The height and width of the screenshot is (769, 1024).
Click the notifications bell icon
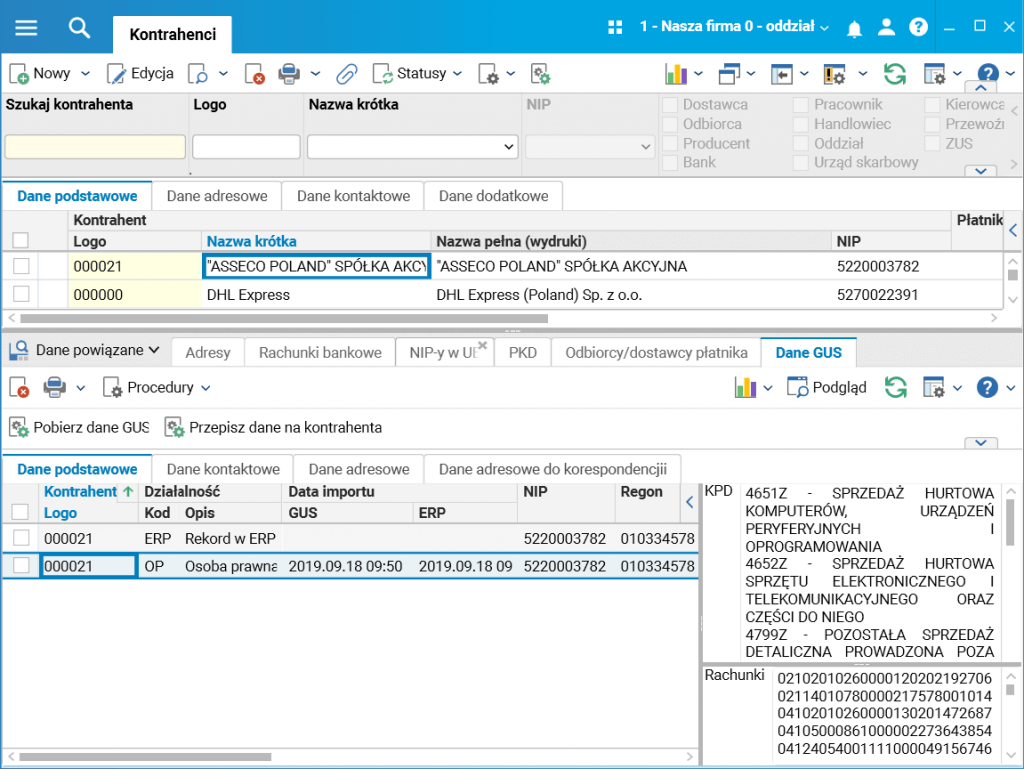pyautogui.click(x=854, y=28)
